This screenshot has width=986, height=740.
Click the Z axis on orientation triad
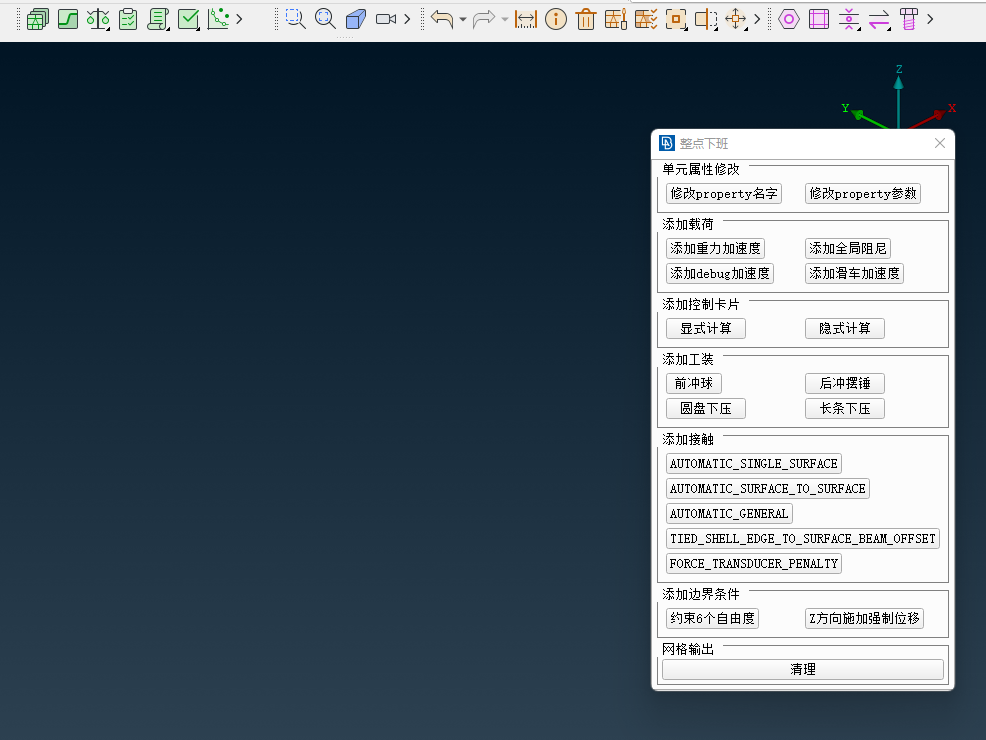point(899,97)
